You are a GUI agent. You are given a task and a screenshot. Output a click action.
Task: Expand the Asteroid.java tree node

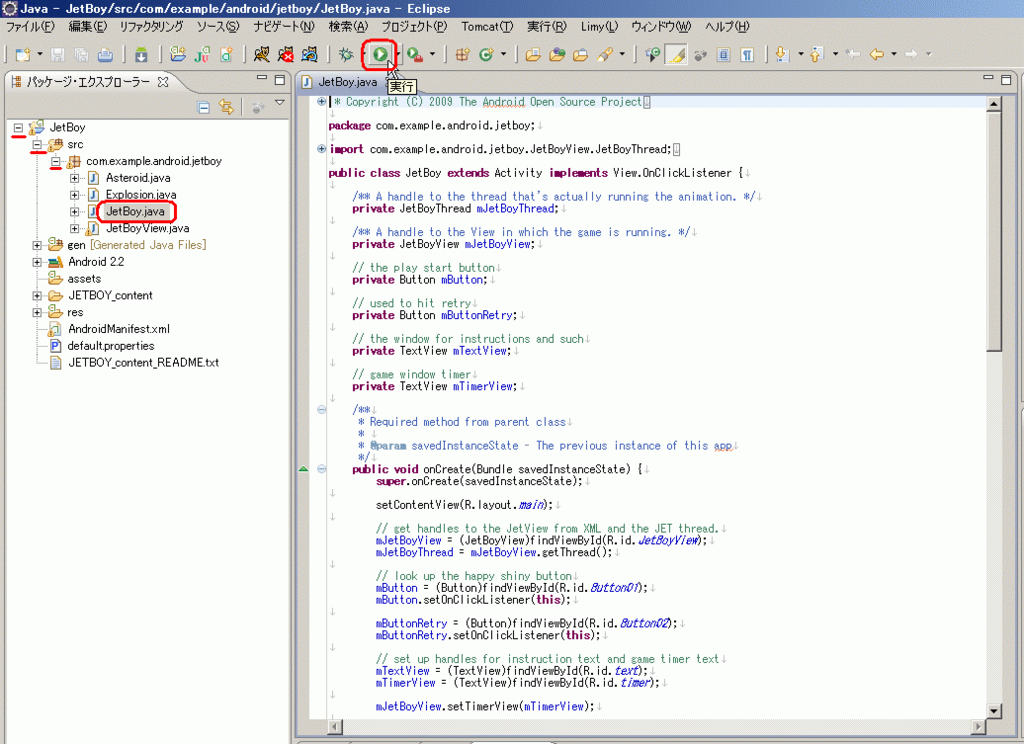click(x=74, y=178)
